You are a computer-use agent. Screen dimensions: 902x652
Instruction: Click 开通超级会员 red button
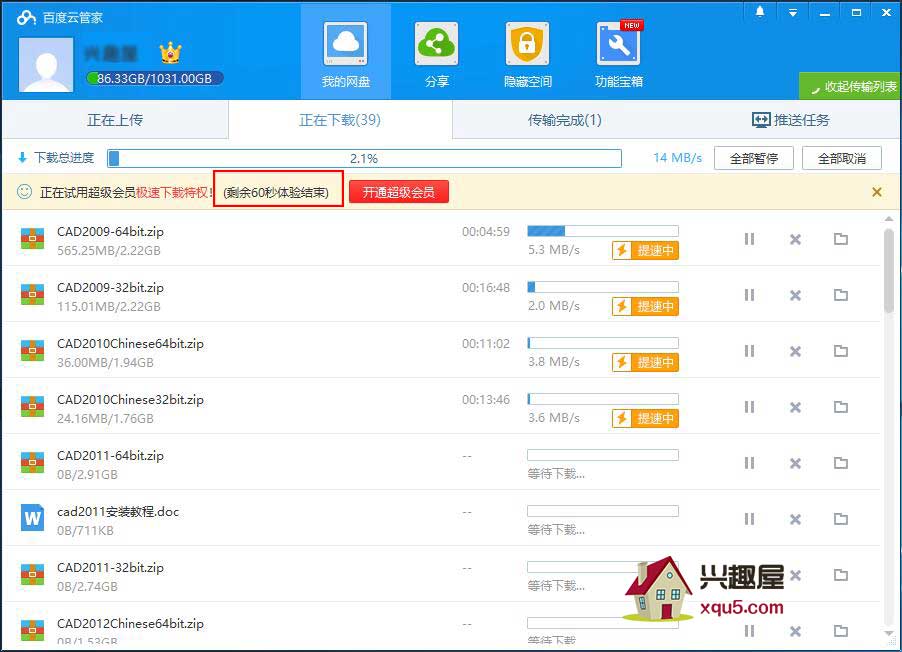(399, 192)
